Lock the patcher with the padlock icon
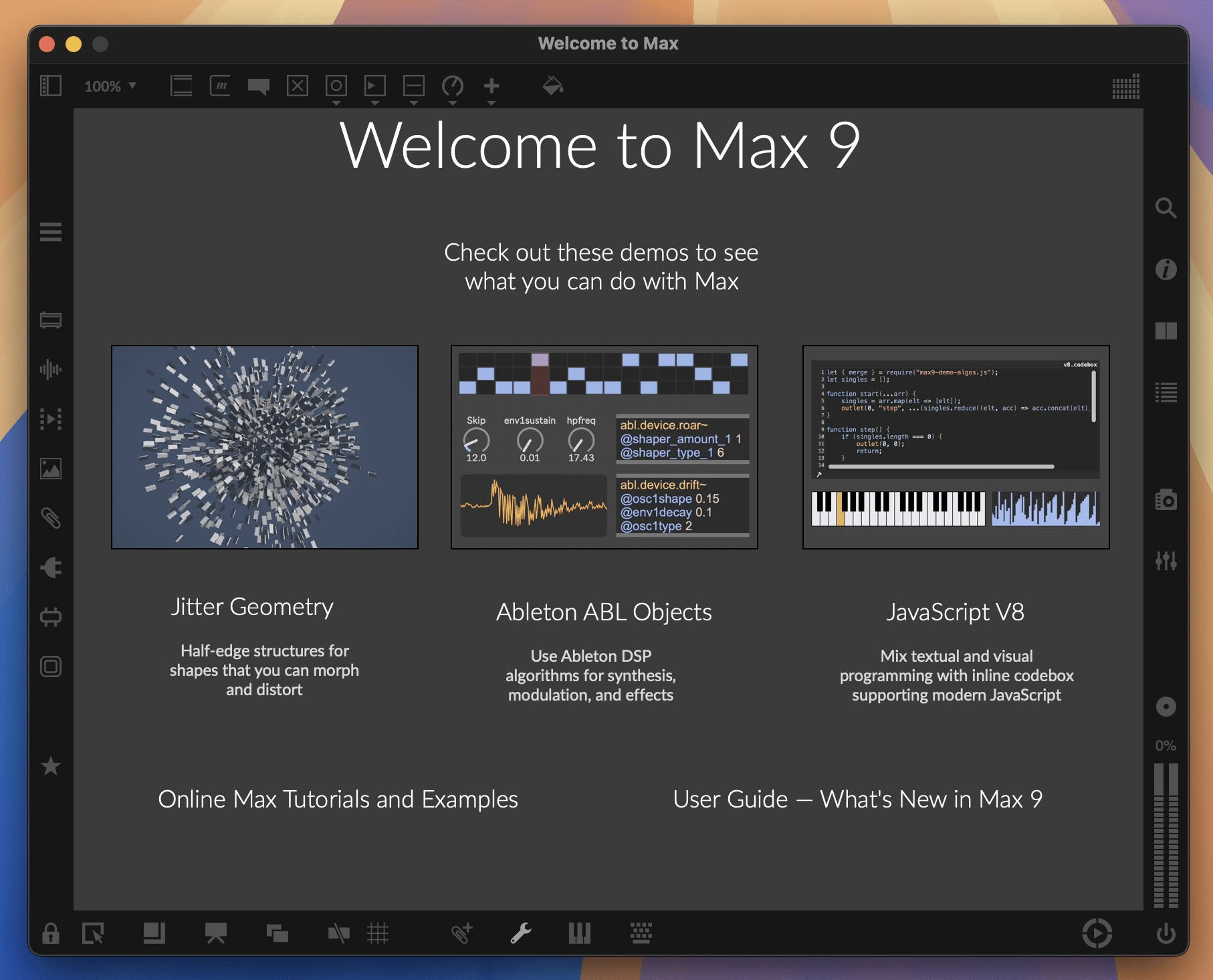The height and width of the screenshot is (980, 1213). click(51, 933)
